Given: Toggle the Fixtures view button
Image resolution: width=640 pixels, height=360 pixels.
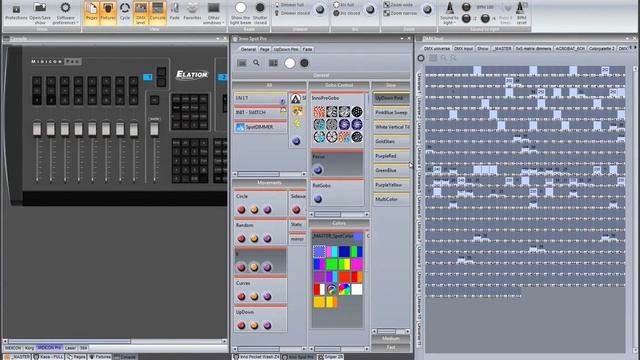Looking at the screenshot, I should coord(108,12).
